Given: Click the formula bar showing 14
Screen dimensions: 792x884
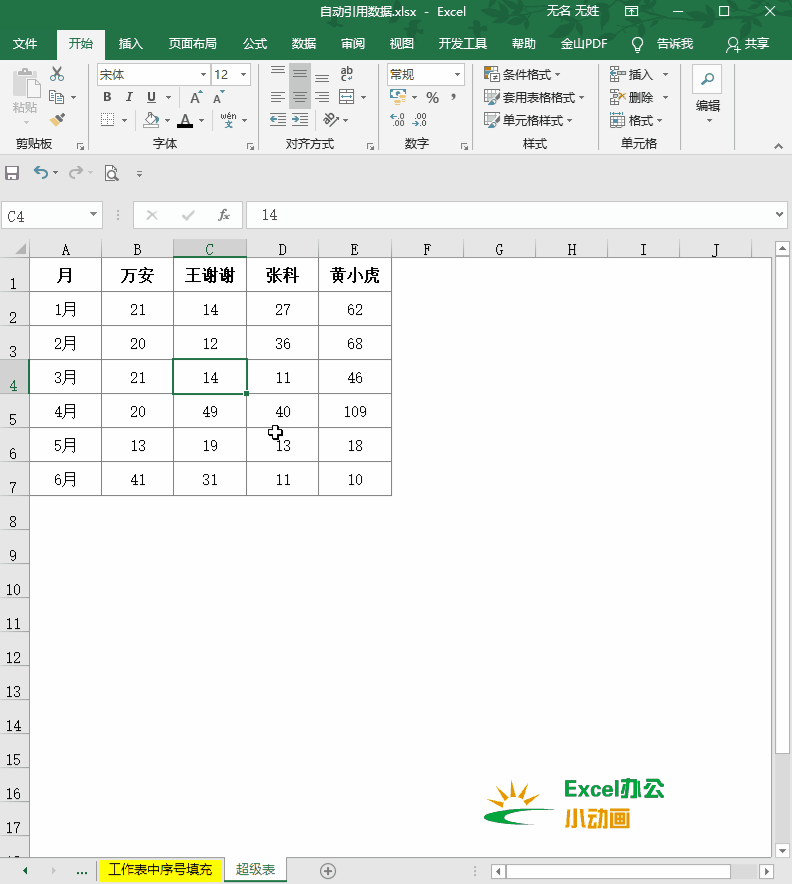Looking at the screenshot, I should (x=509, y=215).
